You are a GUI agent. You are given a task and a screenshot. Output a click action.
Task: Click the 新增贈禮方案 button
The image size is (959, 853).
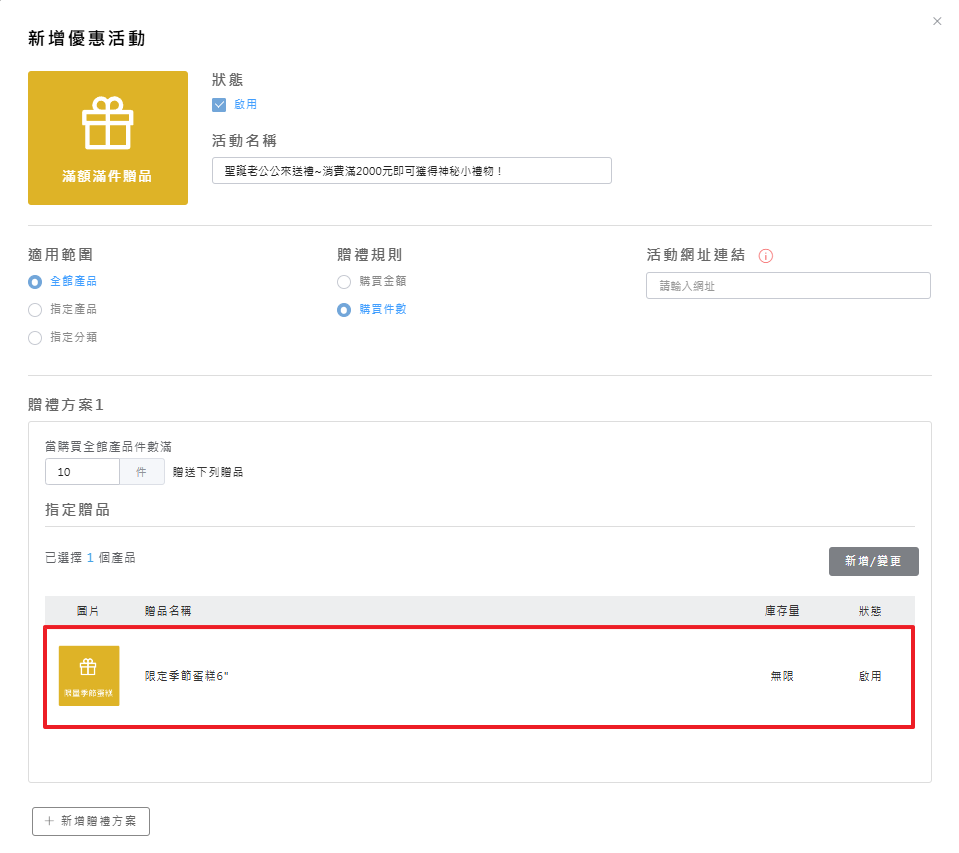pyautogui.click(x=91, y=821)
